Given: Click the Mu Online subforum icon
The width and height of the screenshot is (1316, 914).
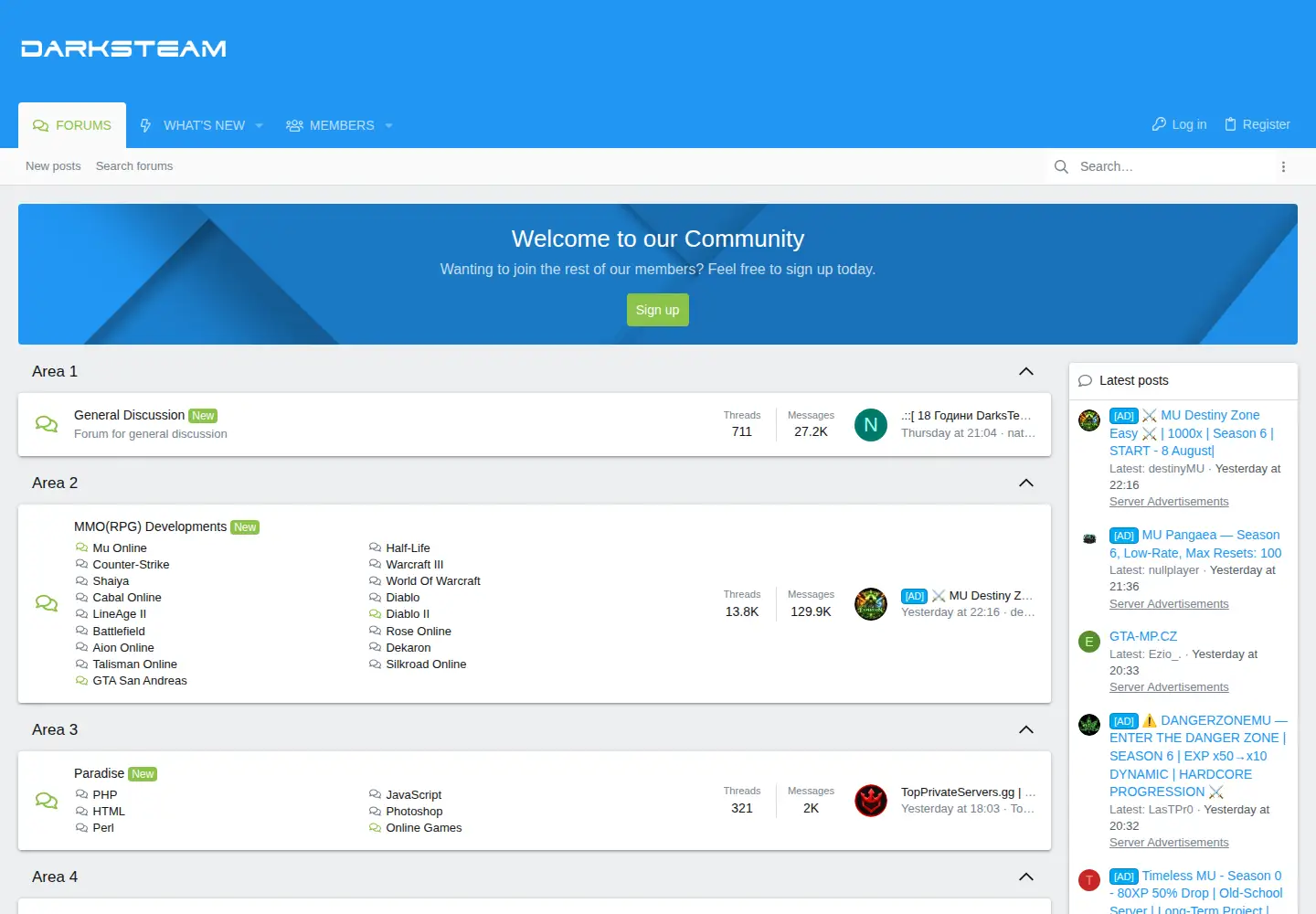Looking at the screenshot, I should tap(81, 547).
